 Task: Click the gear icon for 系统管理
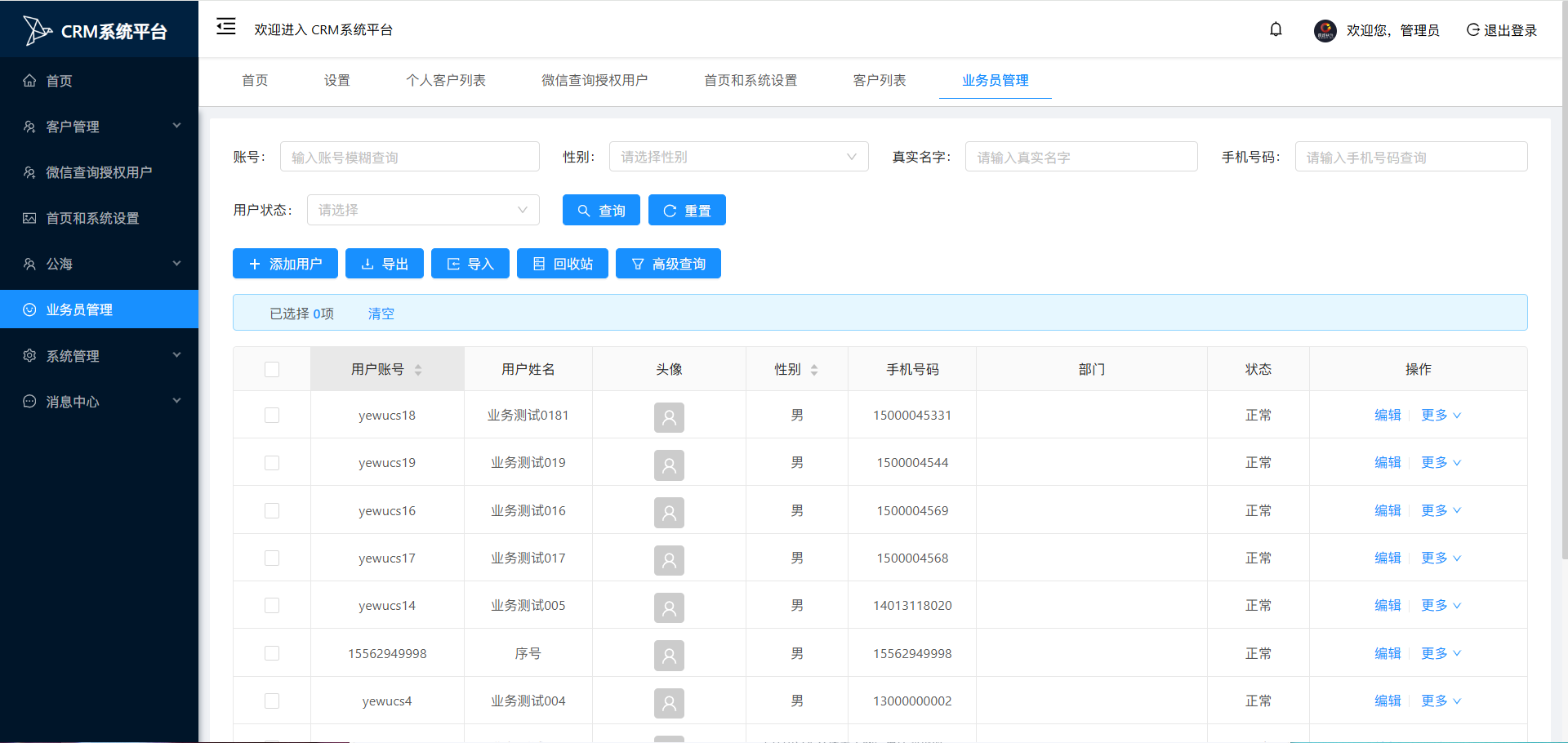tap(29, 355)
